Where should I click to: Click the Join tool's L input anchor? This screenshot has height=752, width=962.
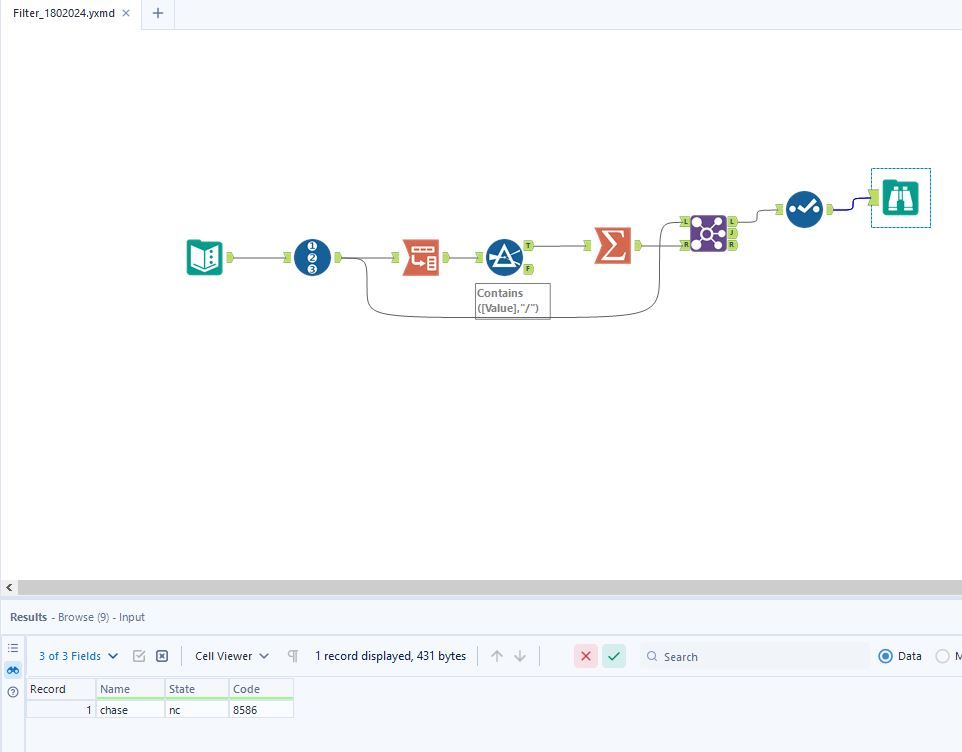point(685,221)
